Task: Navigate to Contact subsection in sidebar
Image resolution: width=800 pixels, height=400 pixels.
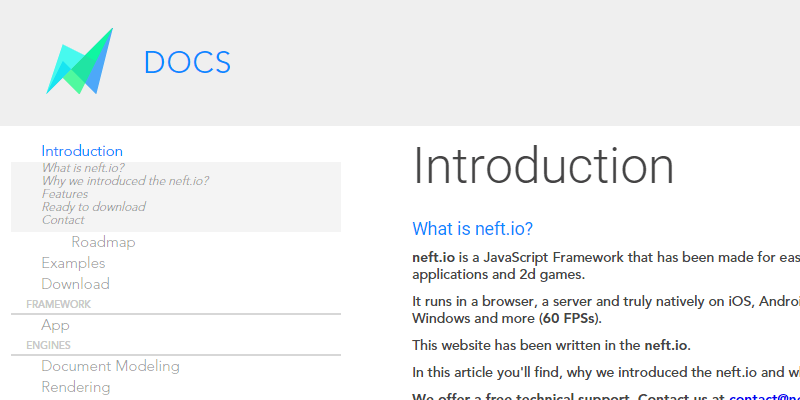Action: 63,220
